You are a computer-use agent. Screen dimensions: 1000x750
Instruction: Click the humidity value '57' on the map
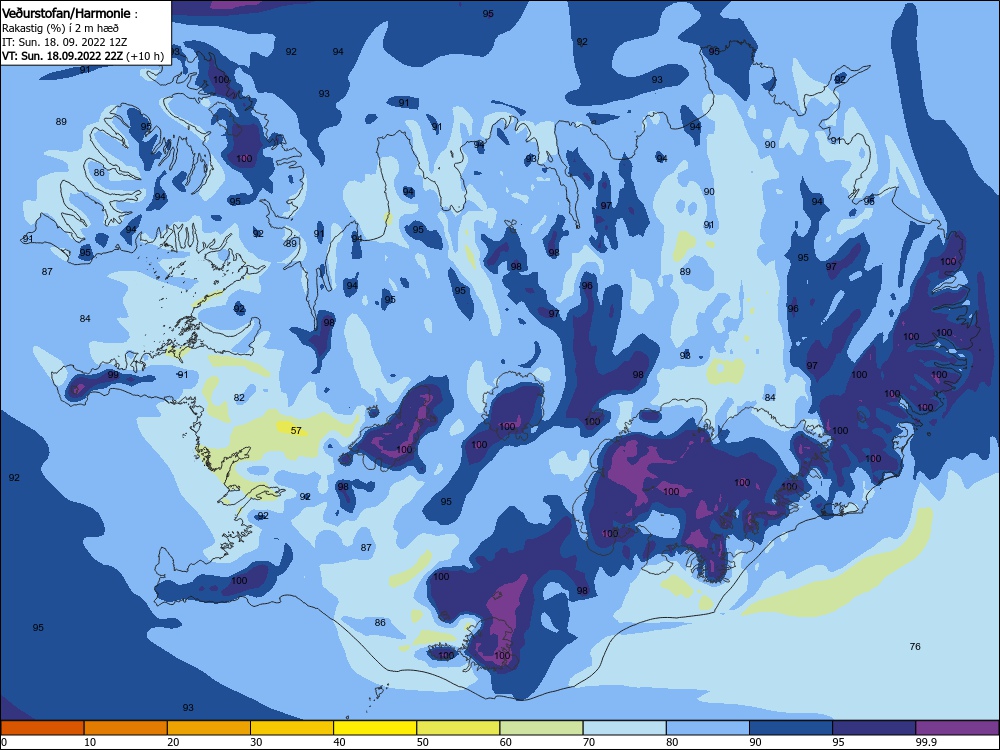(296, 430)
